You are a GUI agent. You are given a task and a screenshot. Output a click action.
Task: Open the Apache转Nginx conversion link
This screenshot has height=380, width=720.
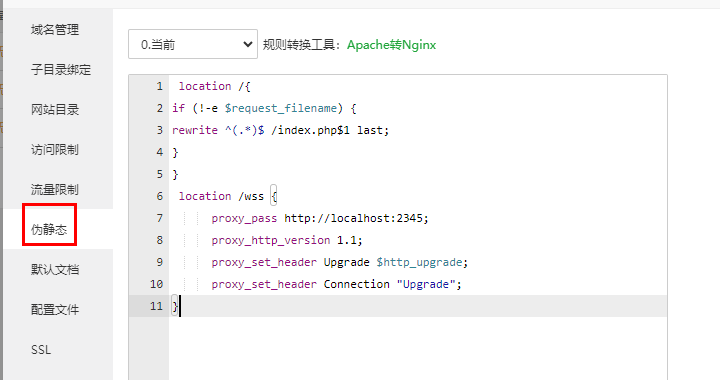pyautogui.click(x=391, y=45)
